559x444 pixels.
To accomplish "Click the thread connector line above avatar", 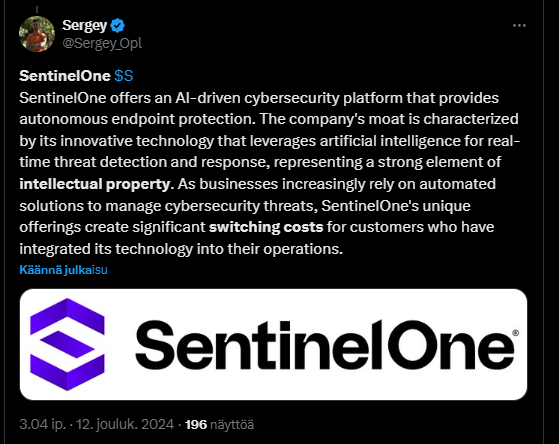I will pyautogui.click(x=37, y=10).
